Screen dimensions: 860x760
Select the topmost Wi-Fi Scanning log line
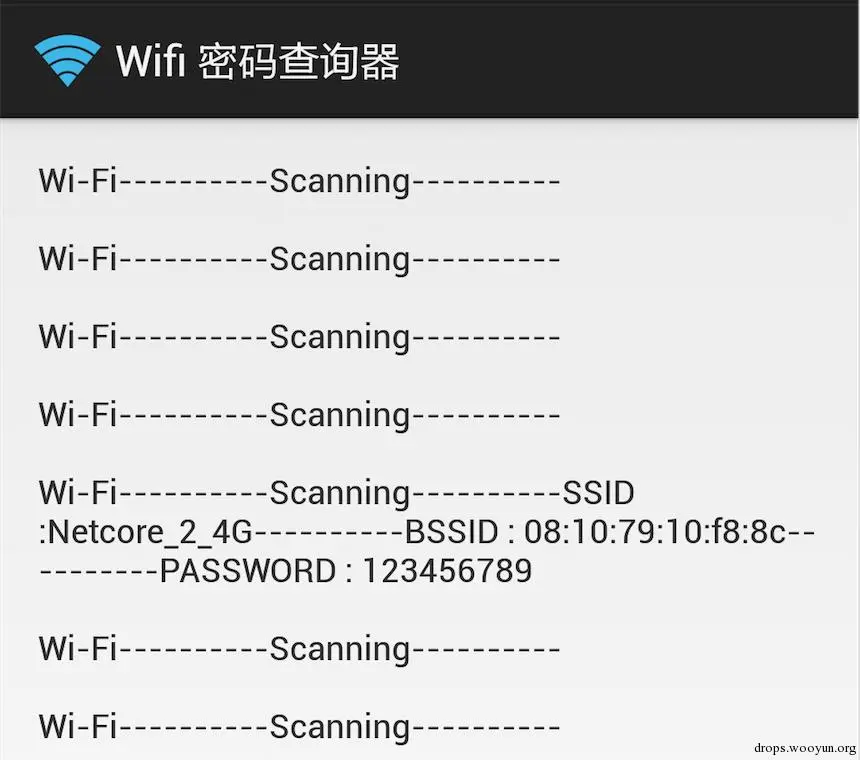point(299,181)
